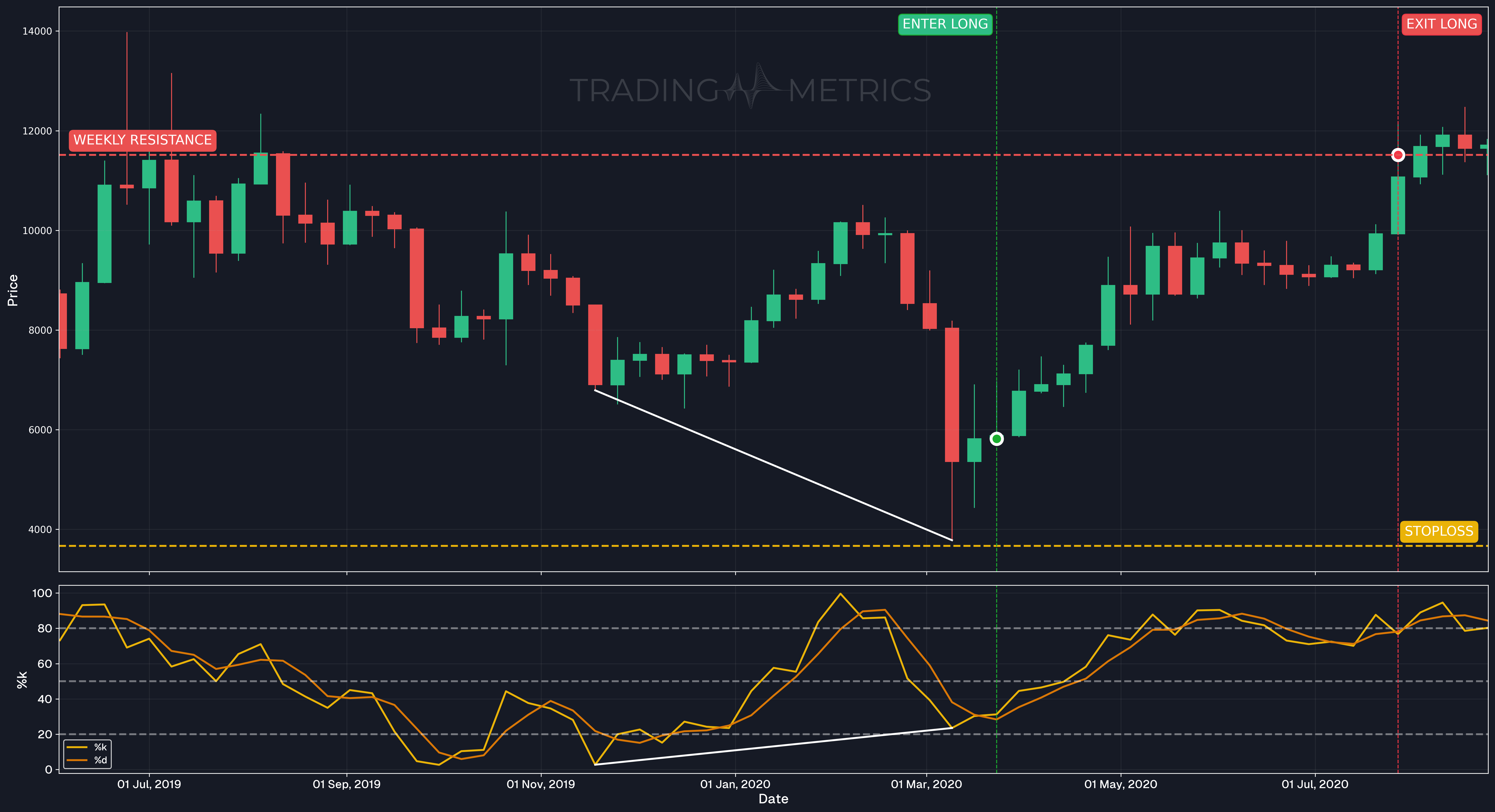Click the red exit marker dot
The image size is (1495, 812).
pyautogui.click(x=1398, y=155)
